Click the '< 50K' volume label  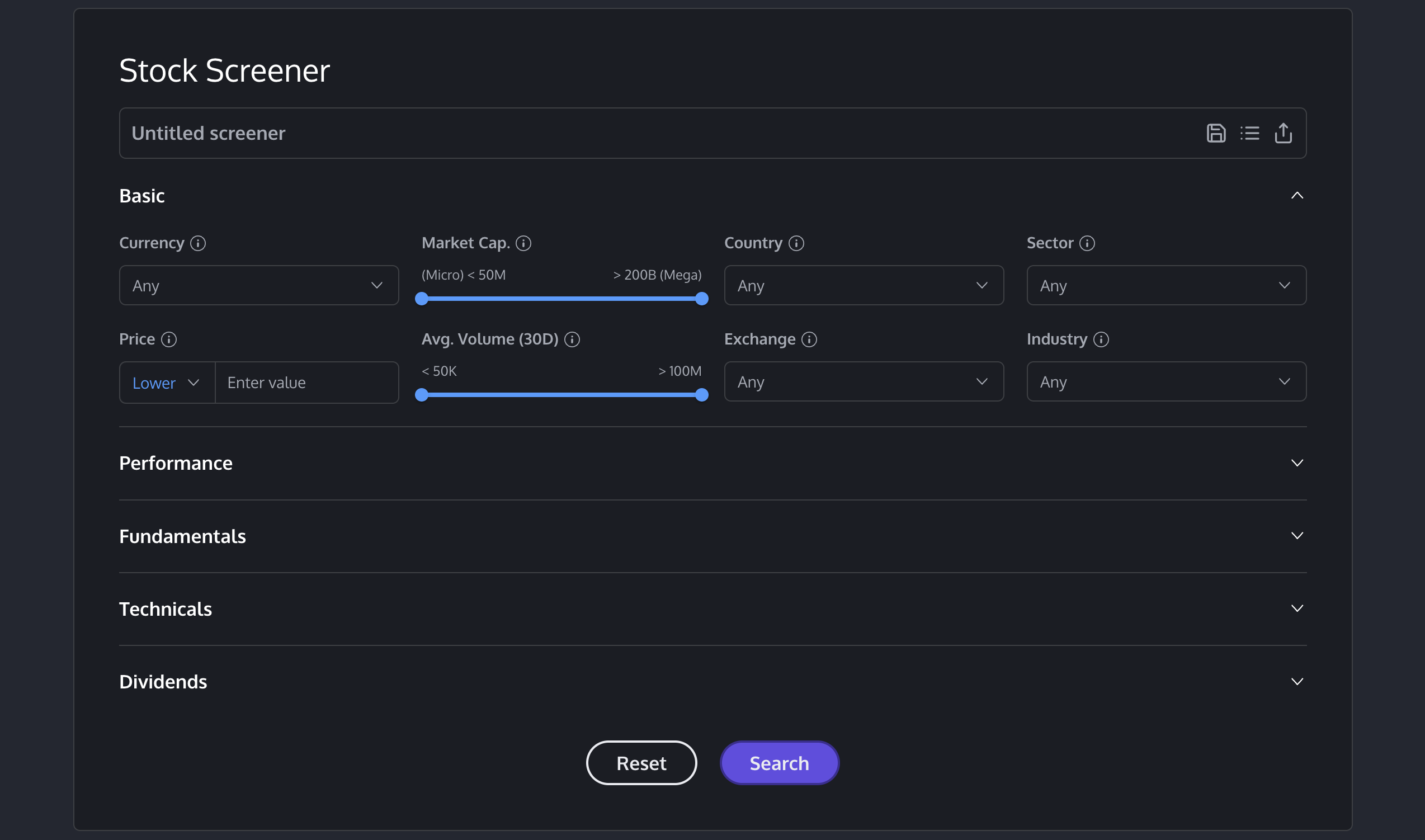click(x=439, y=371)
